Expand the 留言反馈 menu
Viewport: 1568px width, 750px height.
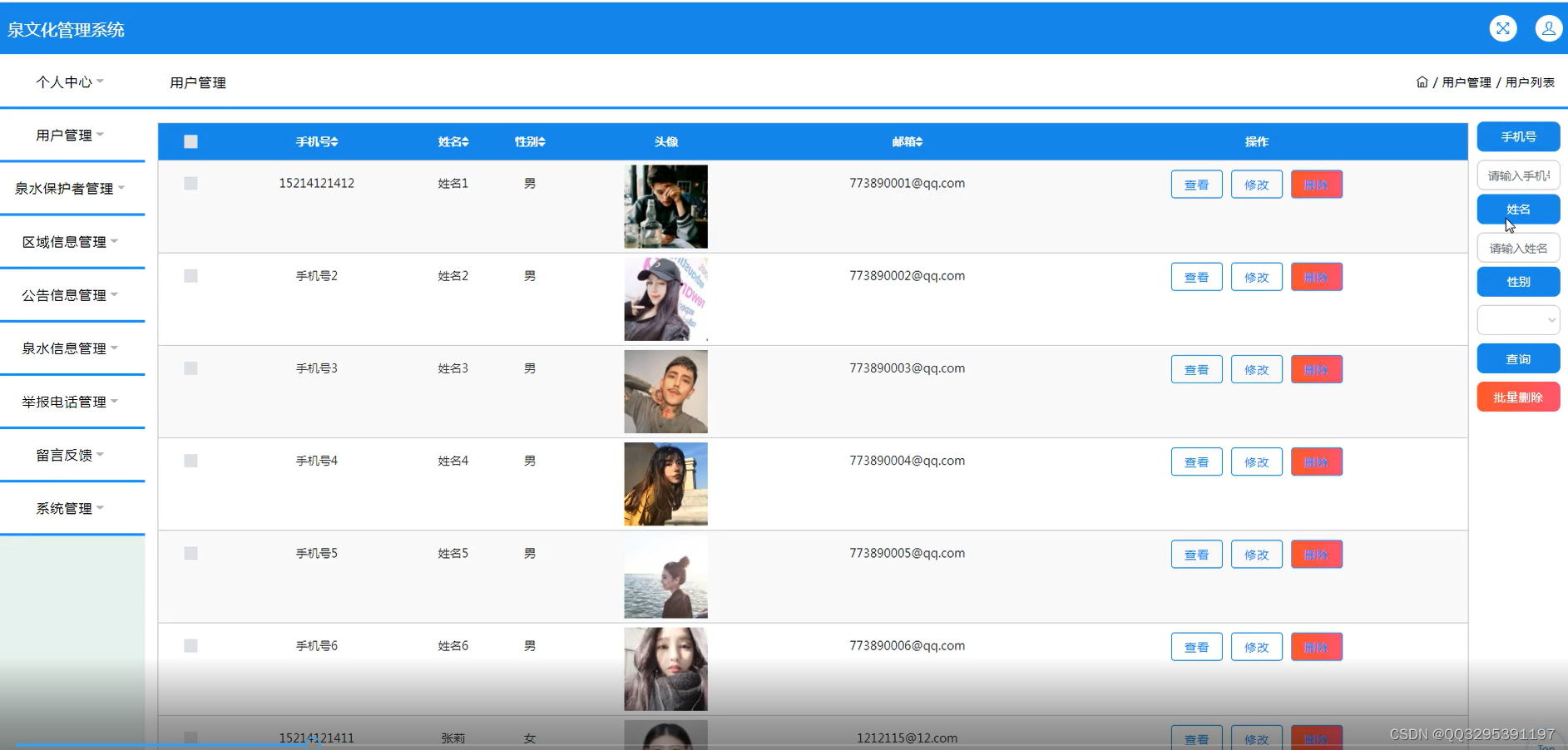70,455
